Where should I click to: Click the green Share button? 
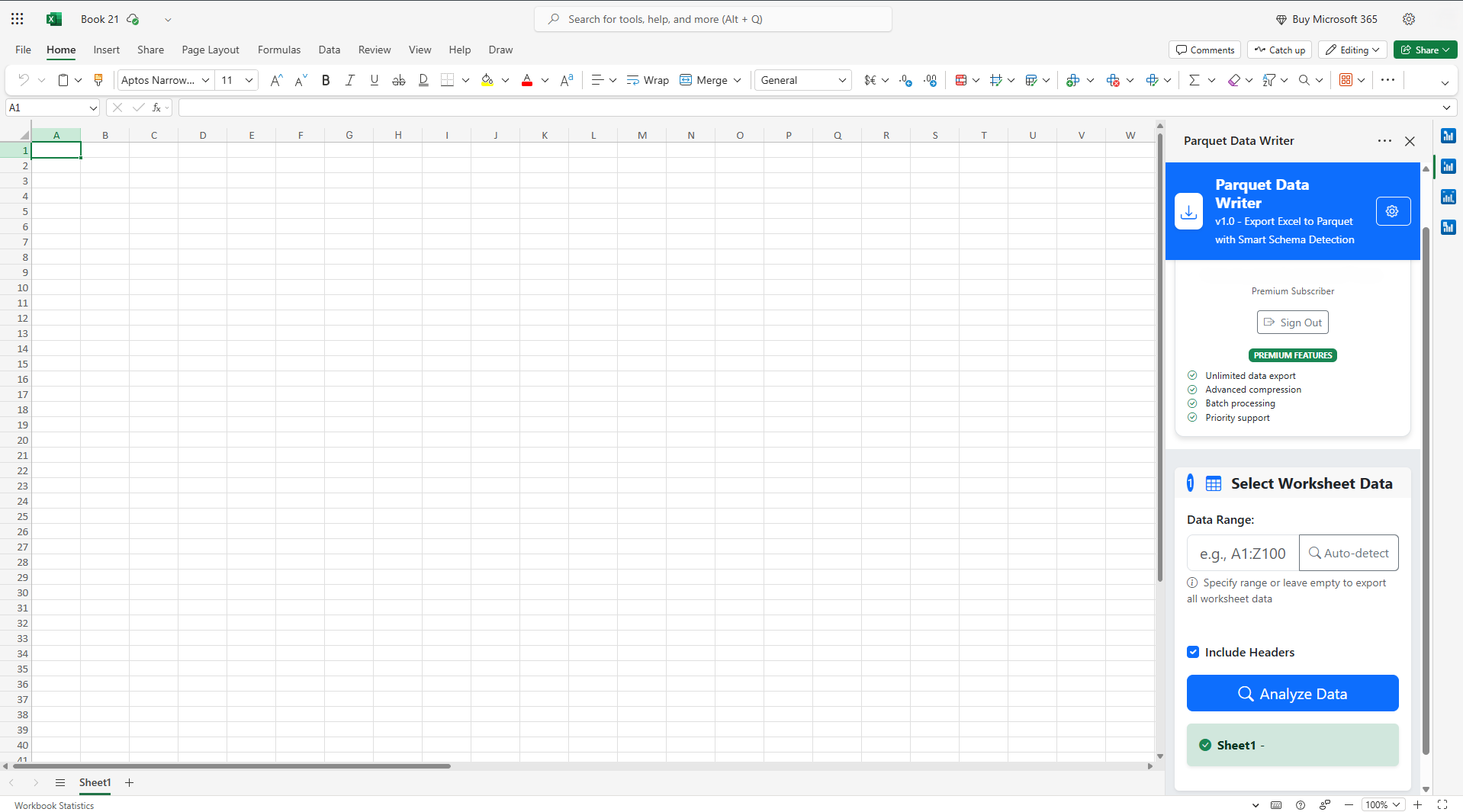(x=1425, y=50)
